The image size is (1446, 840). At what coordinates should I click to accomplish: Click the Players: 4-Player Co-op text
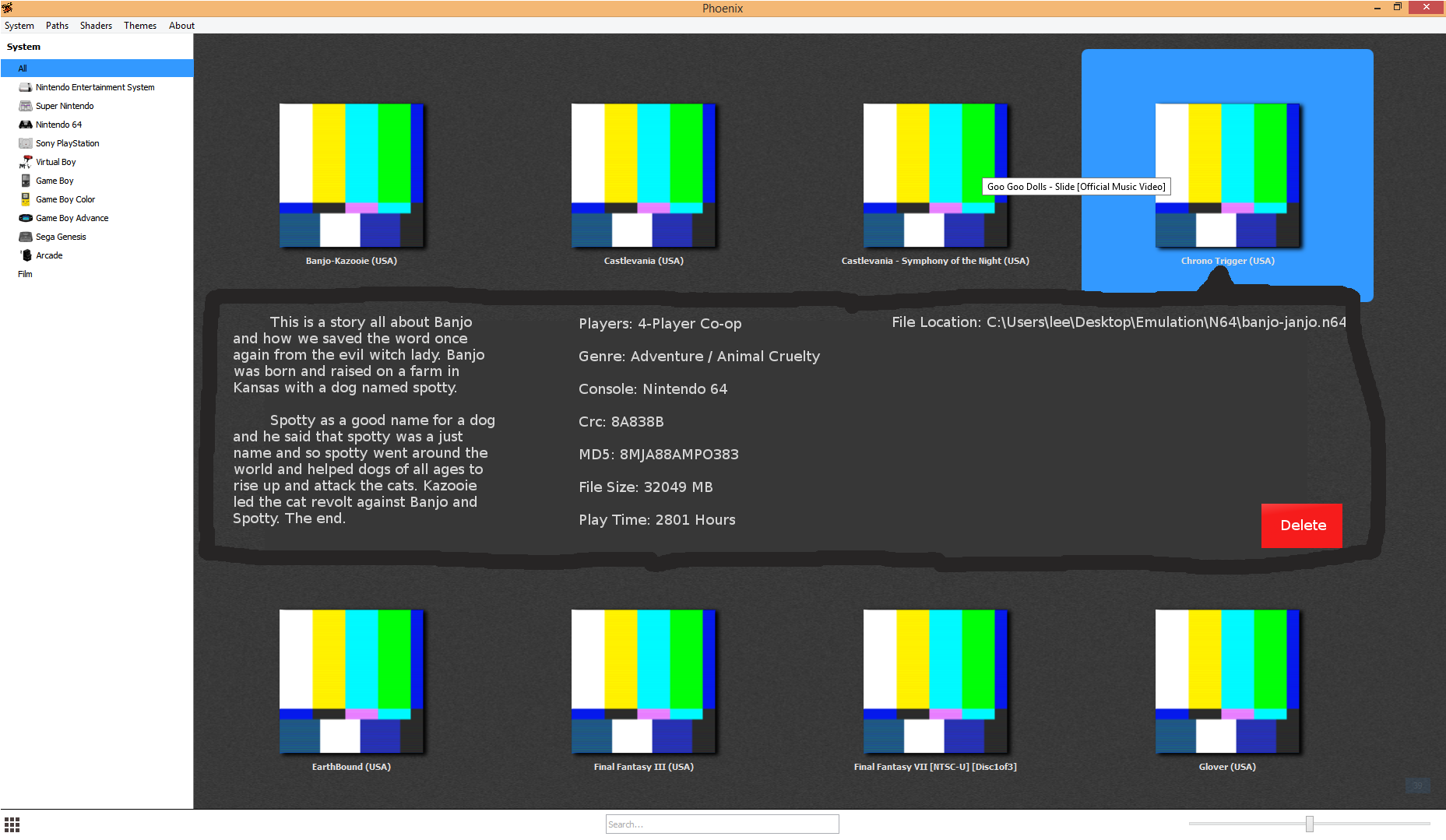[660, 324]
